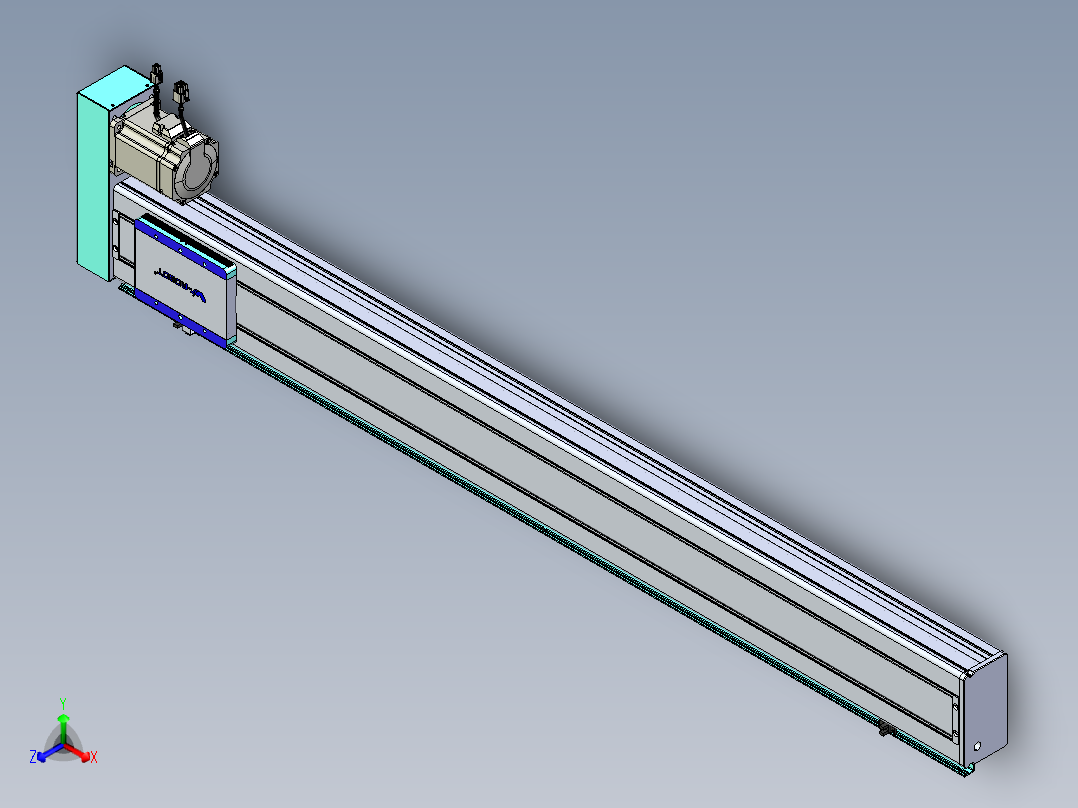The width and height of the screenshot is (1078, 808).
Task: Click the green Y axis arrow on triad
Action: point(63,720)
